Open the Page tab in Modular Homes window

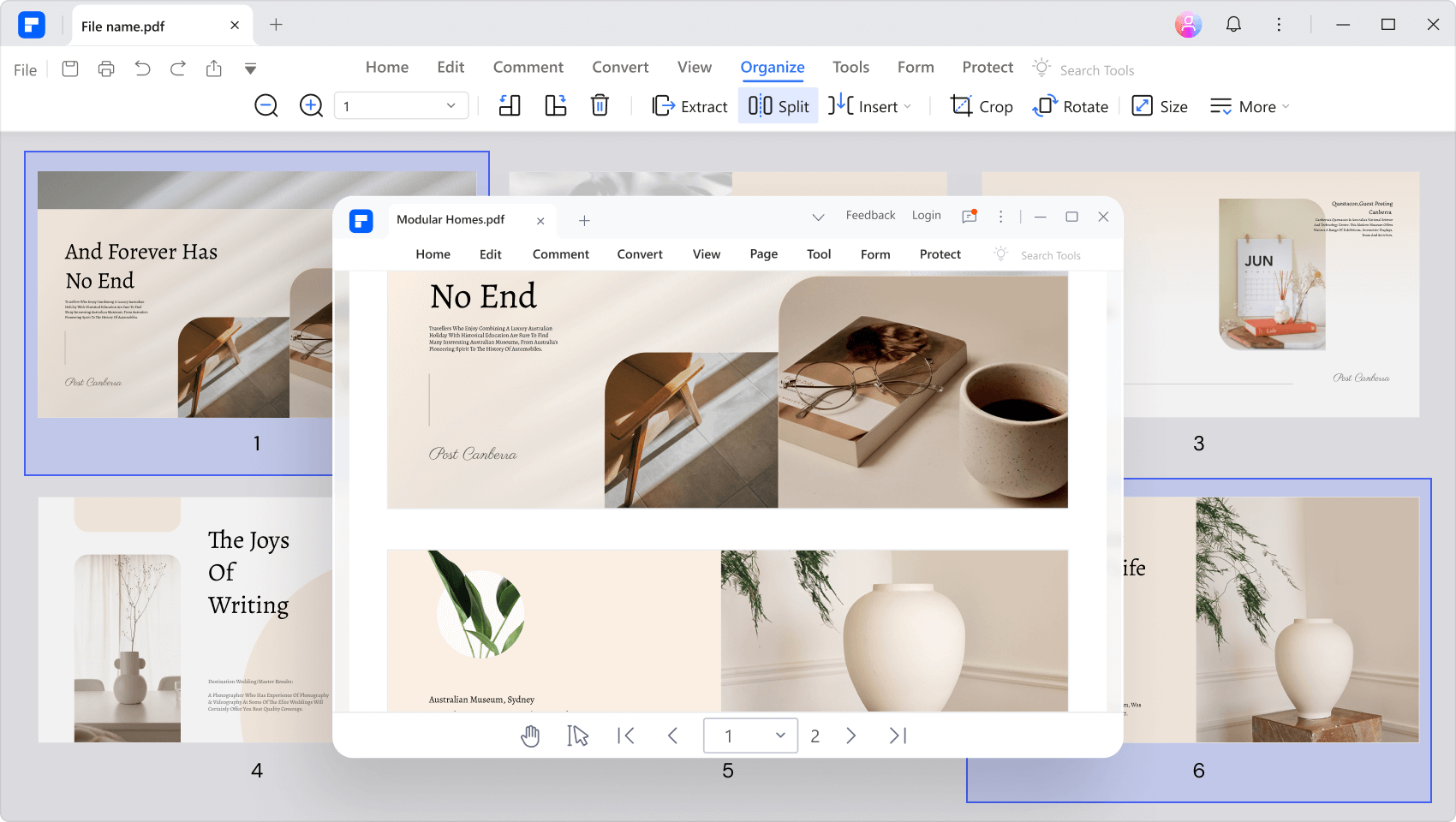(764, 254)
